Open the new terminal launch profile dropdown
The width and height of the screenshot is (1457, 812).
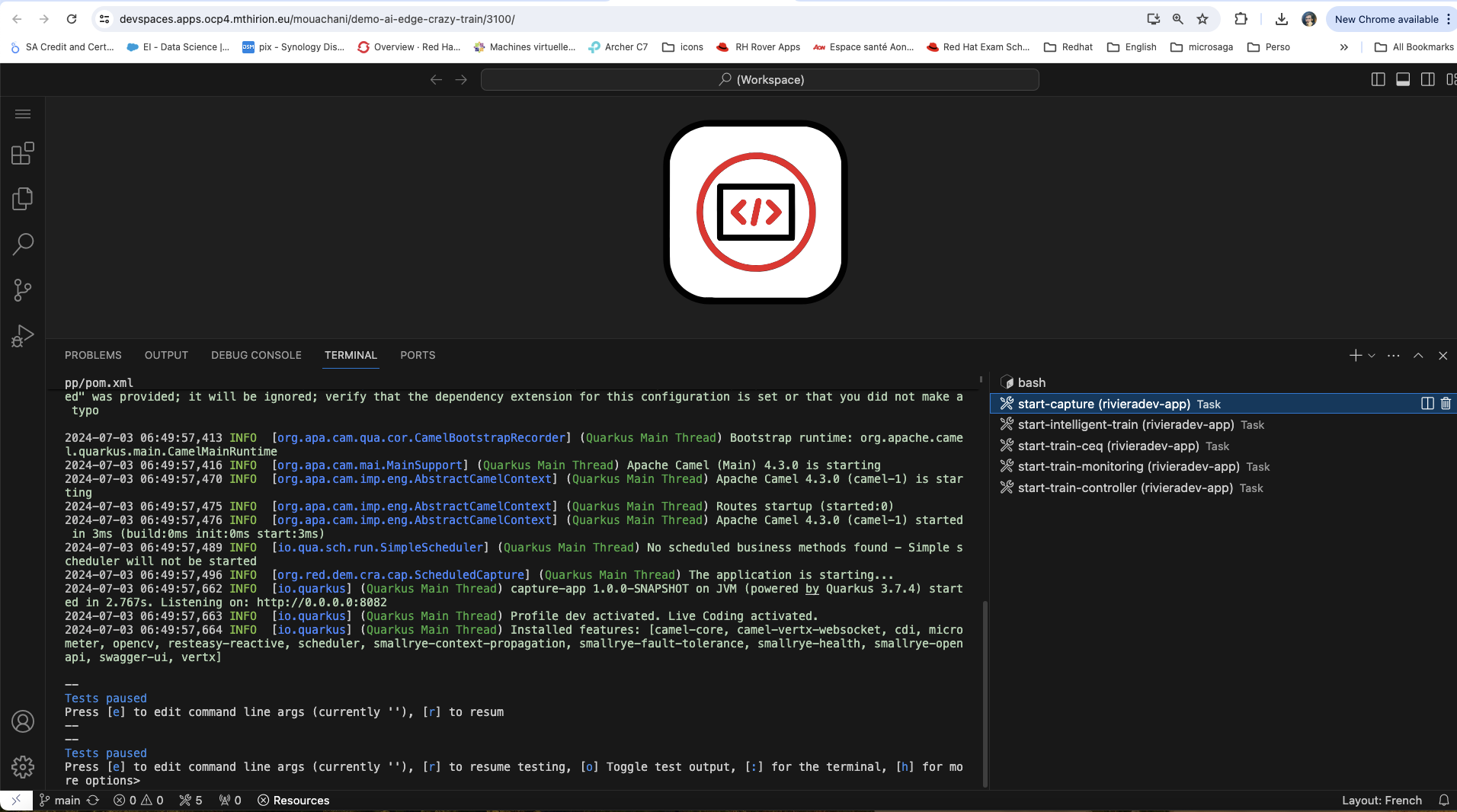point(1372,356)
